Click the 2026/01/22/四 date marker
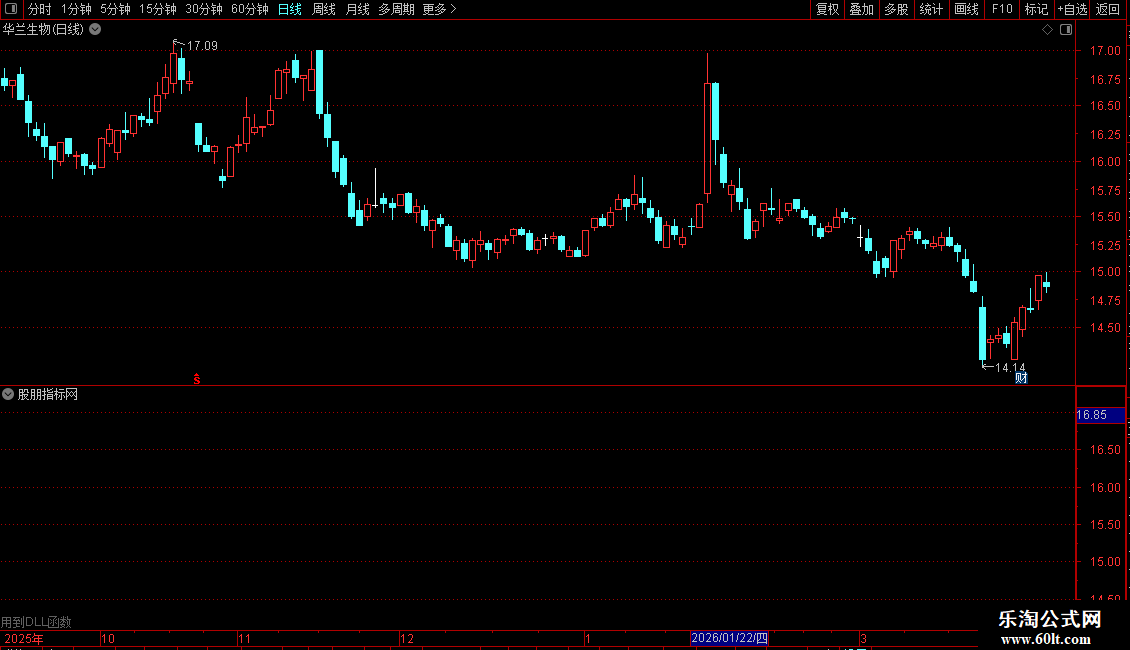 (729, 638)
